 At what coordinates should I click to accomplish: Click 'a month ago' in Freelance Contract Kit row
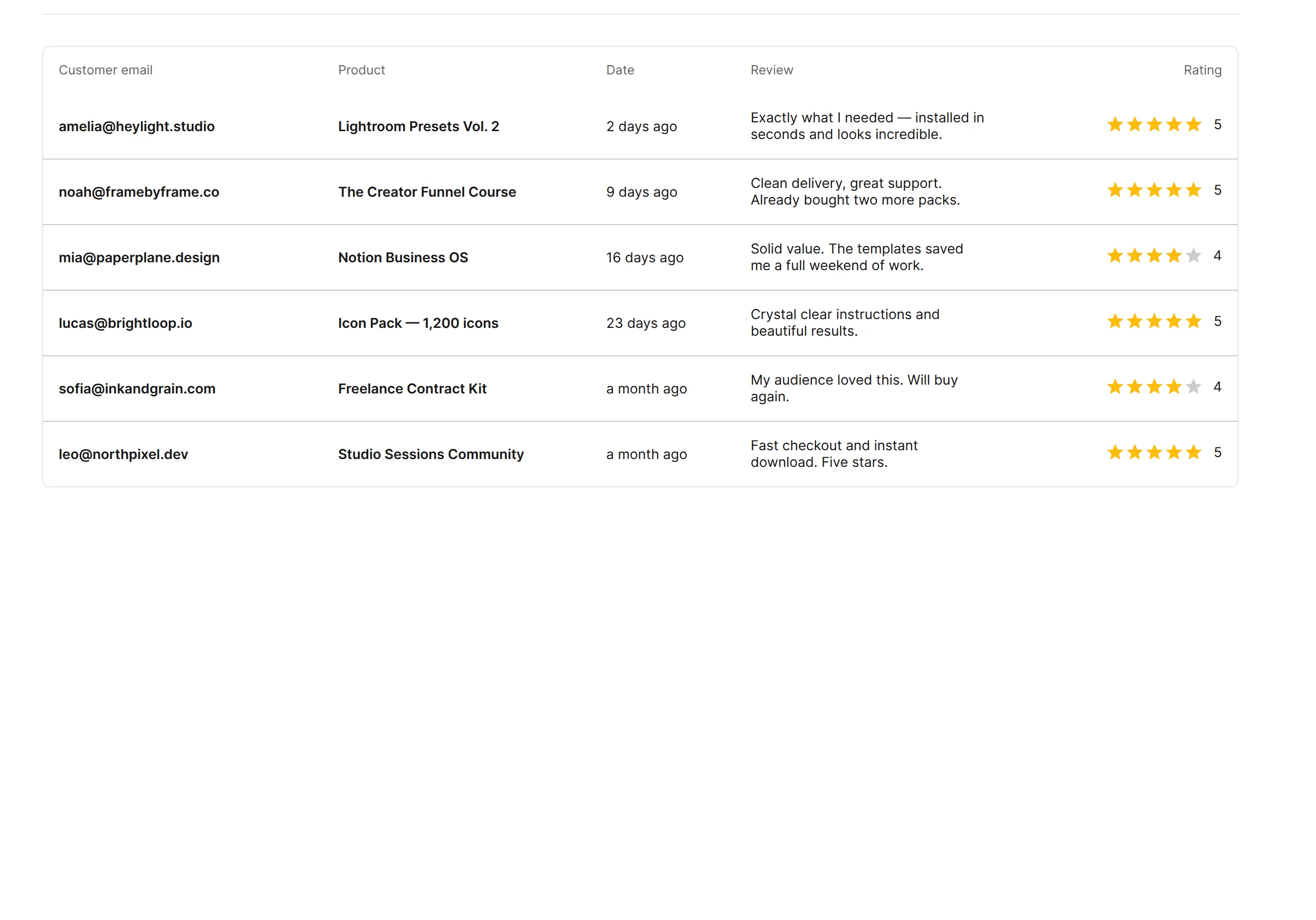(647, 389)
